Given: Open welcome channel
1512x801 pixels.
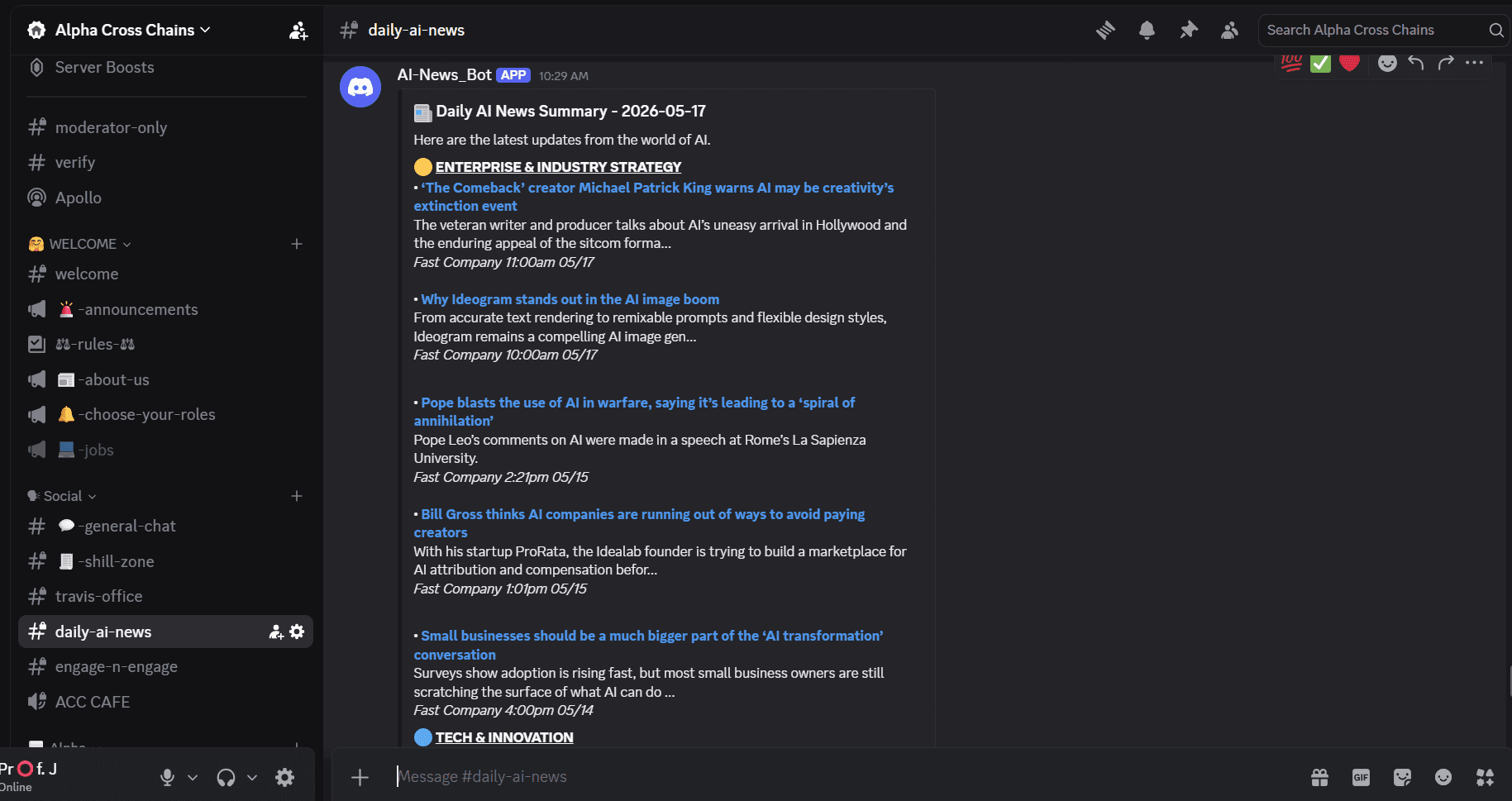Looking at the screenshot, I should click(x=165, y=274).
